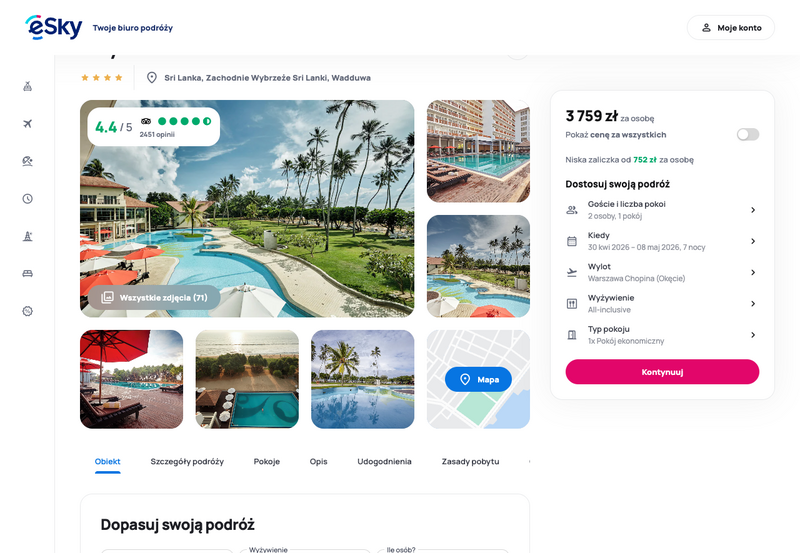Select the last minute clock sidebar icon

click(x=28, y=198)
